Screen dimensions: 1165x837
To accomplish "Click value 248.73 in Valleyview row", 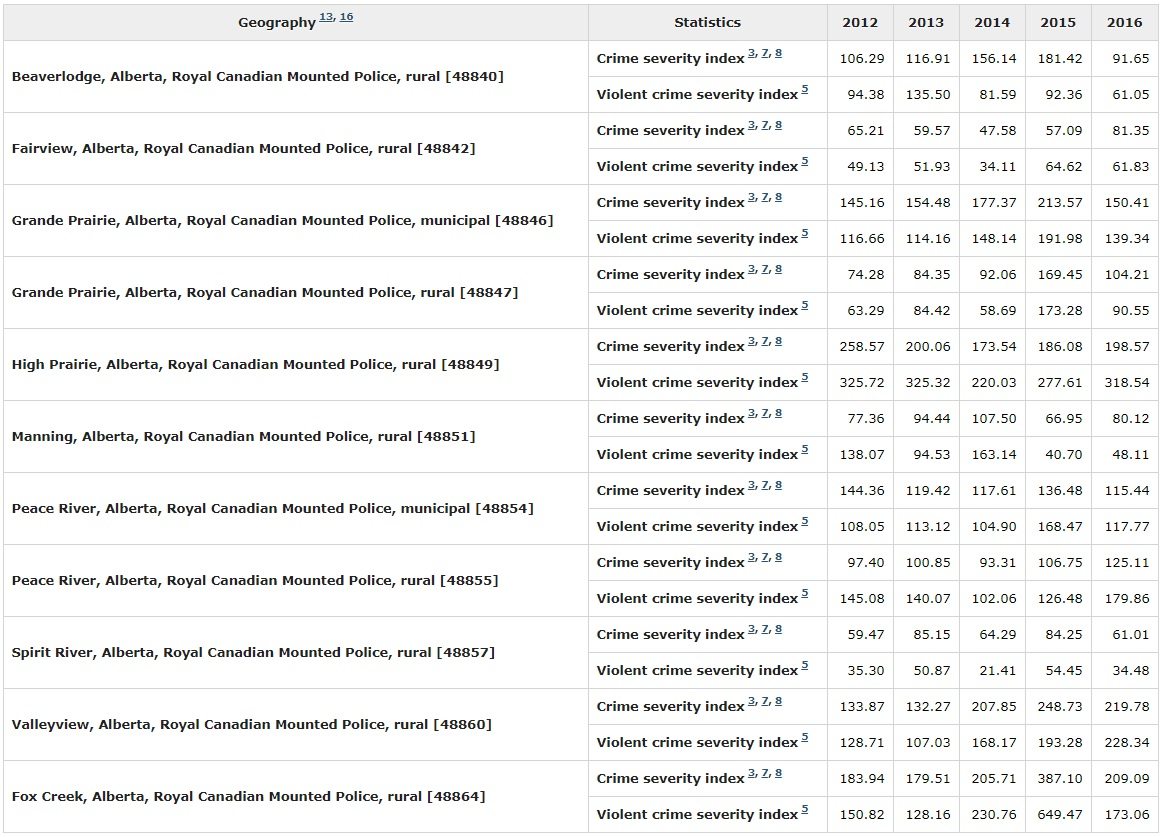I will (x=1060, y=706).
